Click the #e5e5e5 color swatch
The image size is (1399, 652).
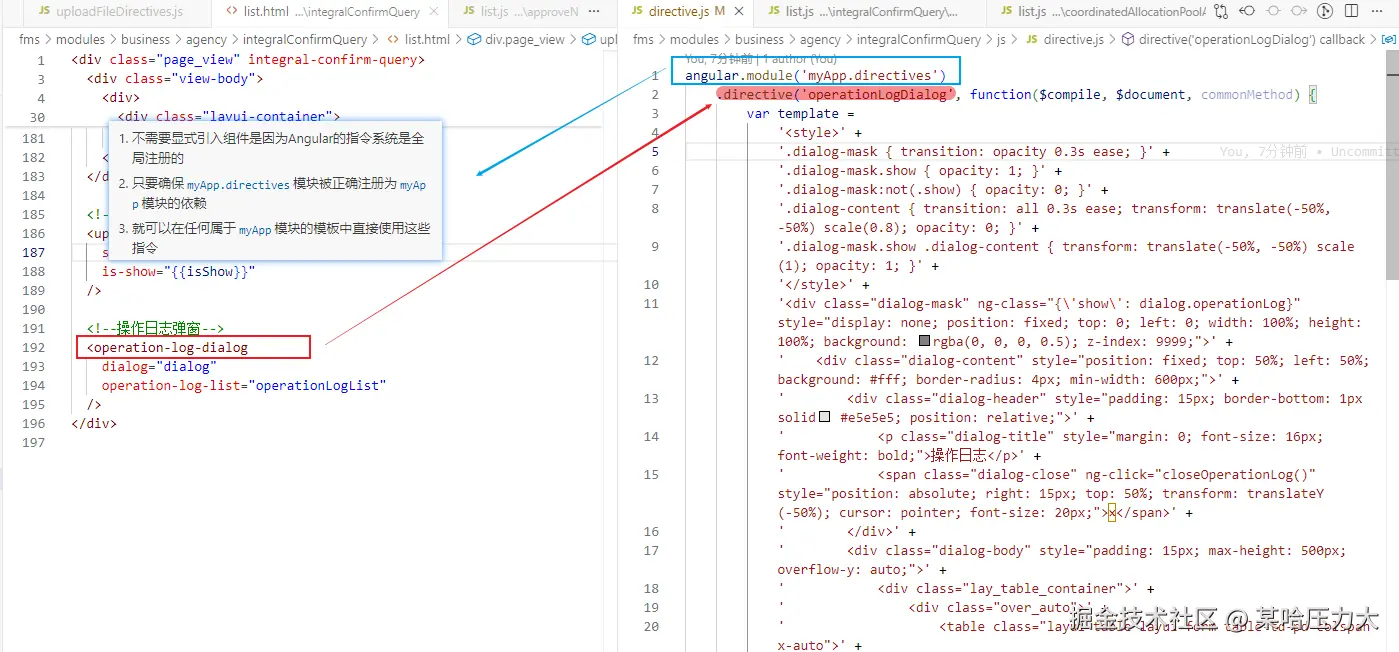(x=825, y=418)
